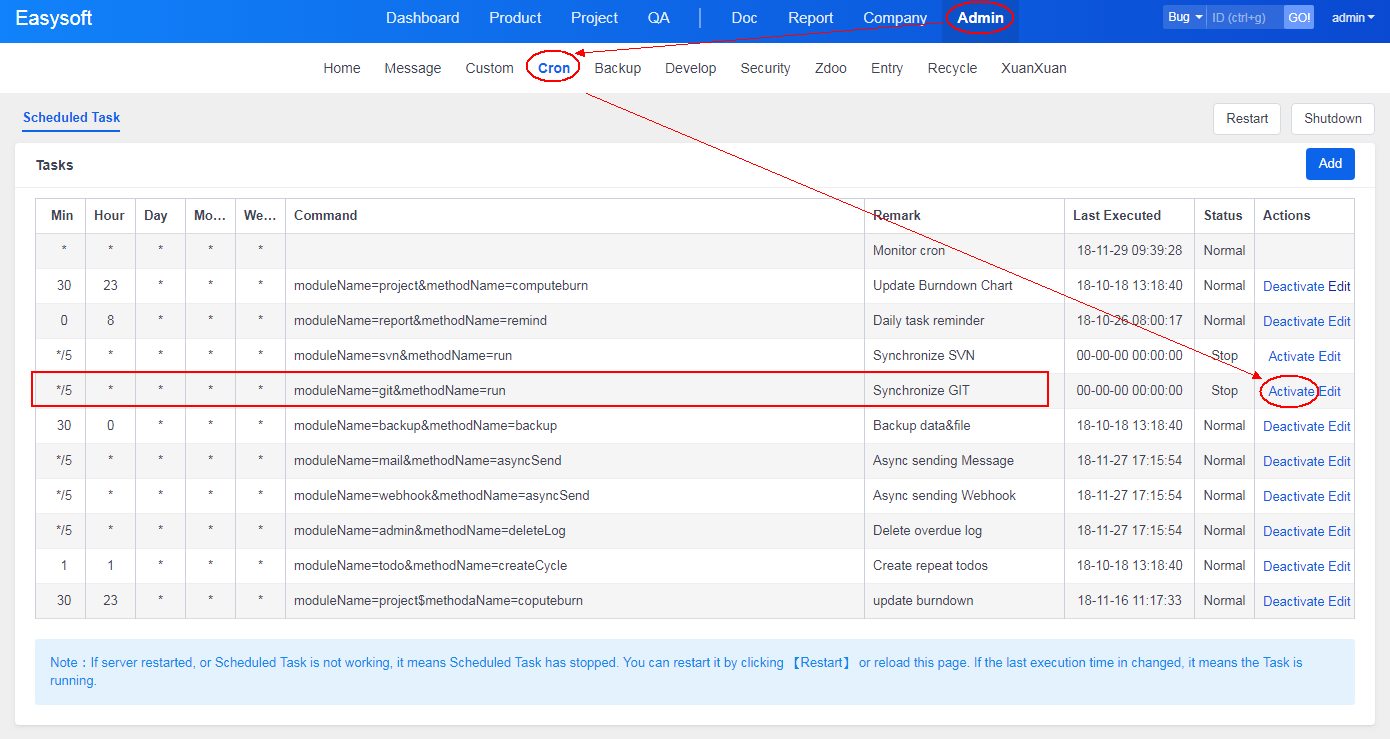Deactivate the Daily task reminder cron

pos(1293,321)
